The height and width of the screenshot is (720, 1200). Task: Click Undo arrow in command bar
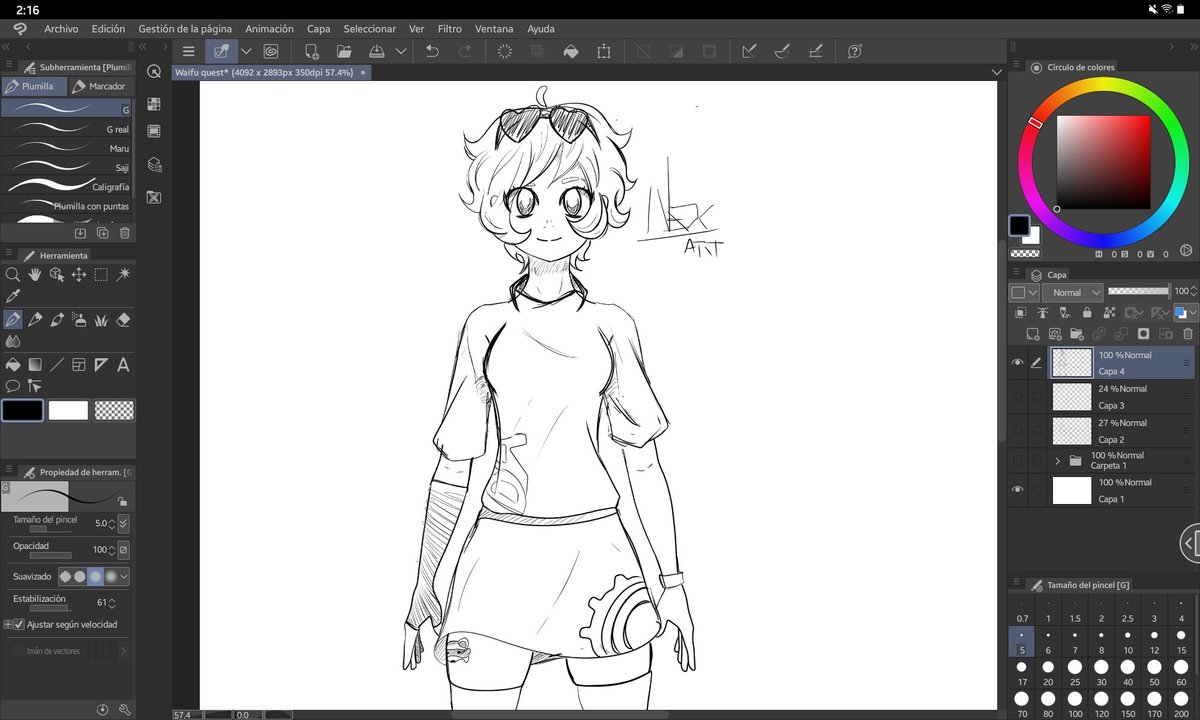pyautogui.click(x=432, y=51)
